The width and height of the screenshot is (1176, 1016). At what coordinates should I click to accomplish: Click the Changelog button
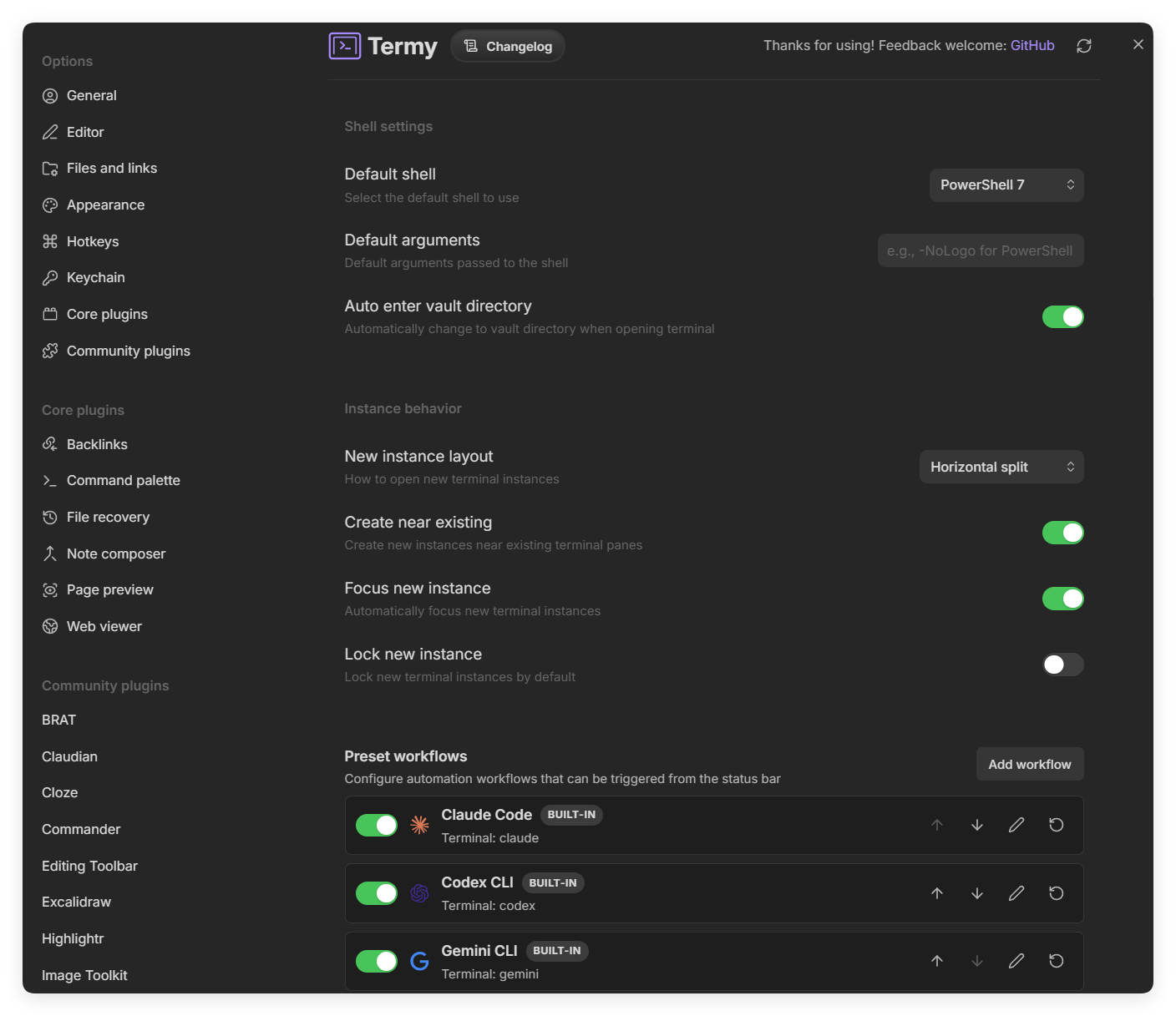coord(508,46)
